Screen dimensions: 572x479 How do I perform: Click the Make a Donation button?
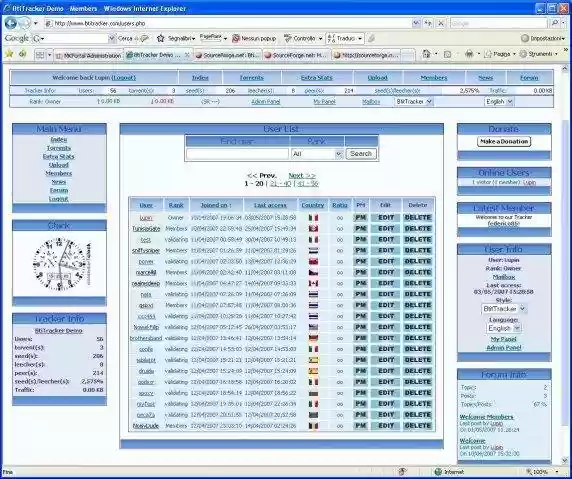[x=504, y=142]
